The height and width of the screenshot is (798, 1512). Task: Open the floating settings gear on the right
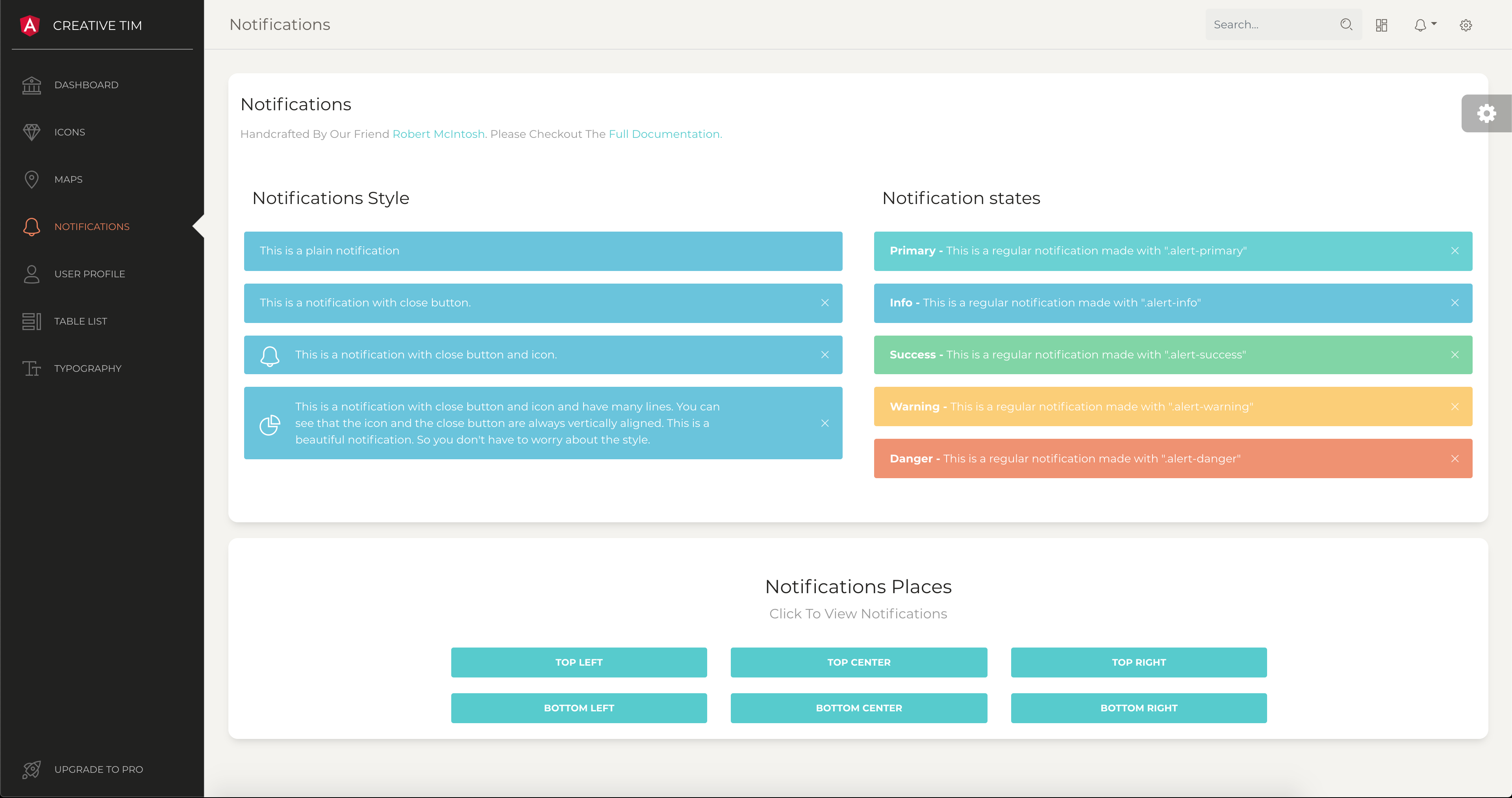1487,113
